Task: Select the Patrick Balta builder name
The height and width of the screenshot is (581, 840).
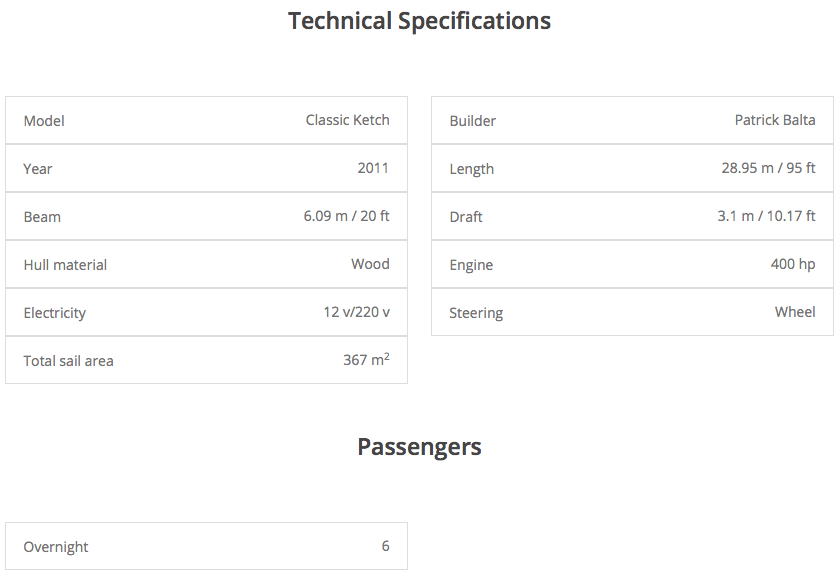Action: point(775,120)
